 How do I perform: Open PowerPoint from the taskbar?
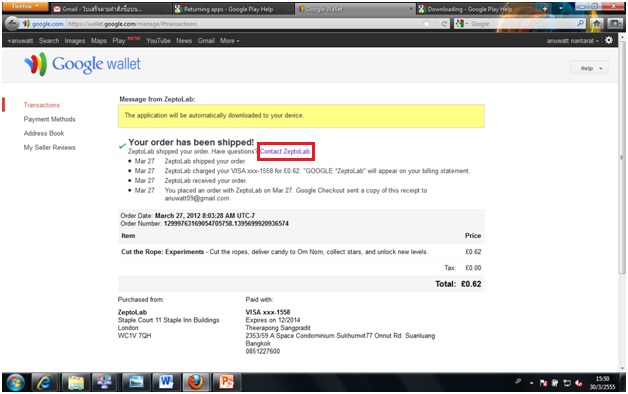226,382
